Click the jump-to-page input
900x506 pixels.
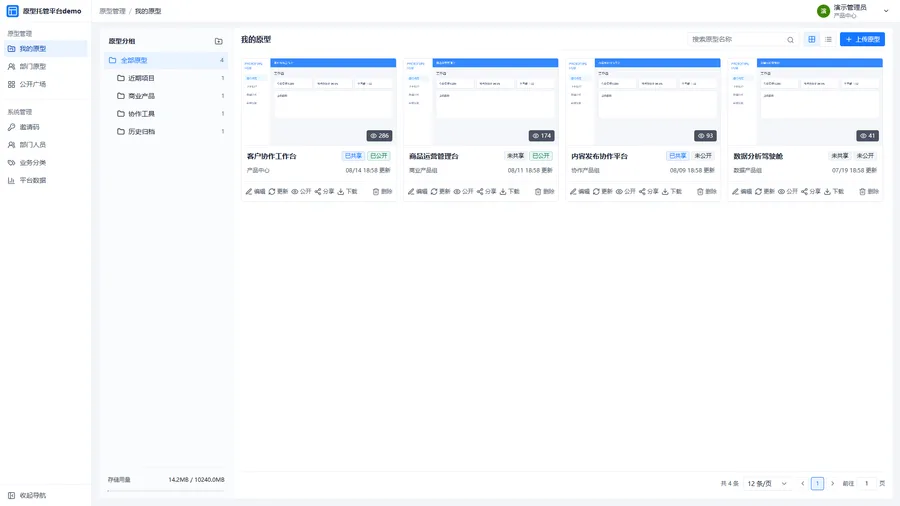[x=867, y=484]
